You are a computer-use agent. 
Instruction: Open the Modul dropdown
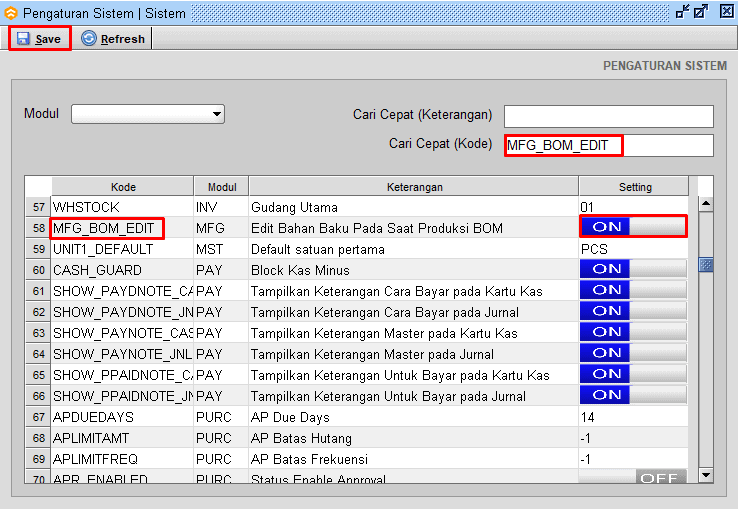point(148,114)
